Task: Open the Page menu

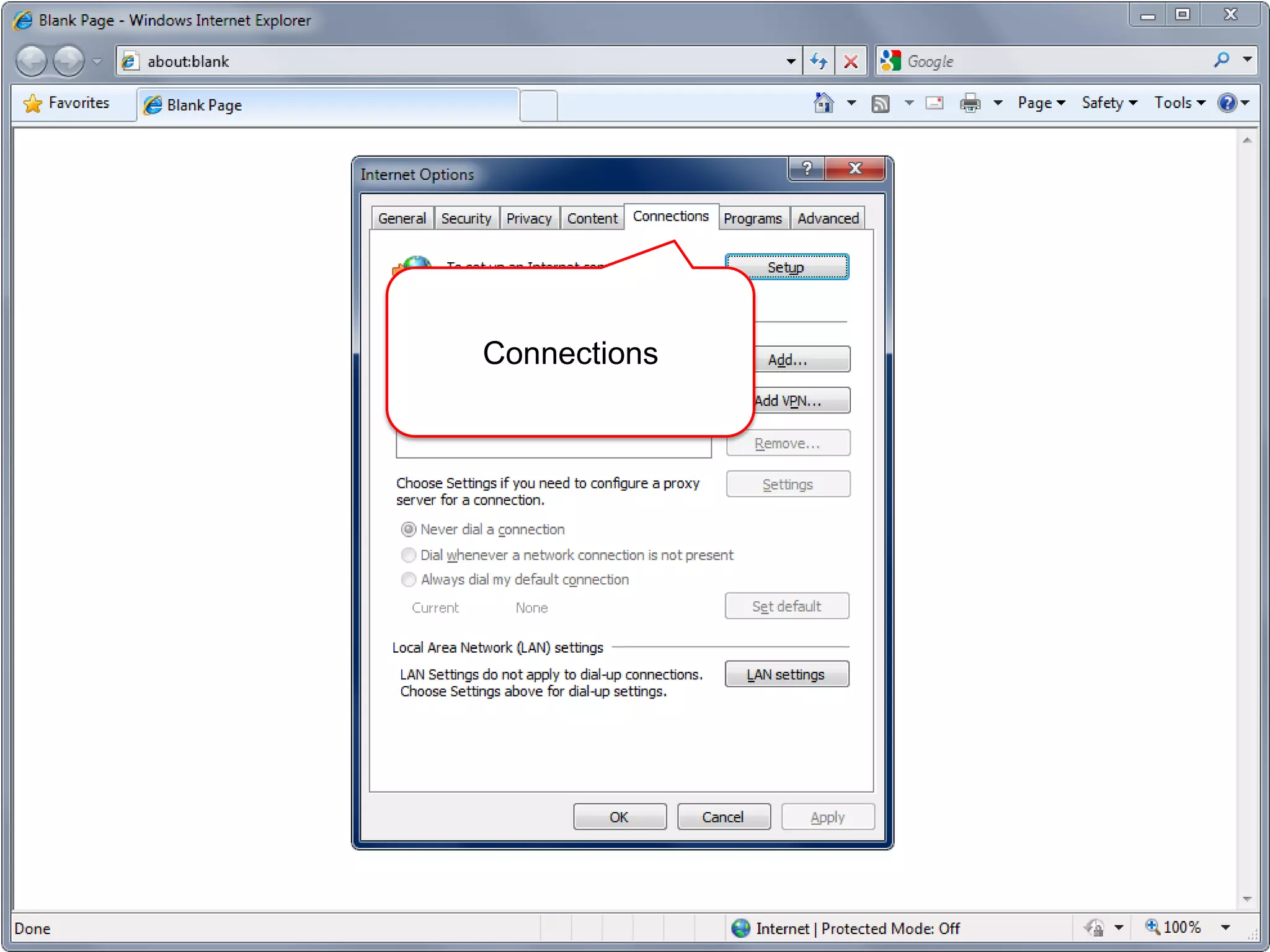Action: pos(1041,103)
